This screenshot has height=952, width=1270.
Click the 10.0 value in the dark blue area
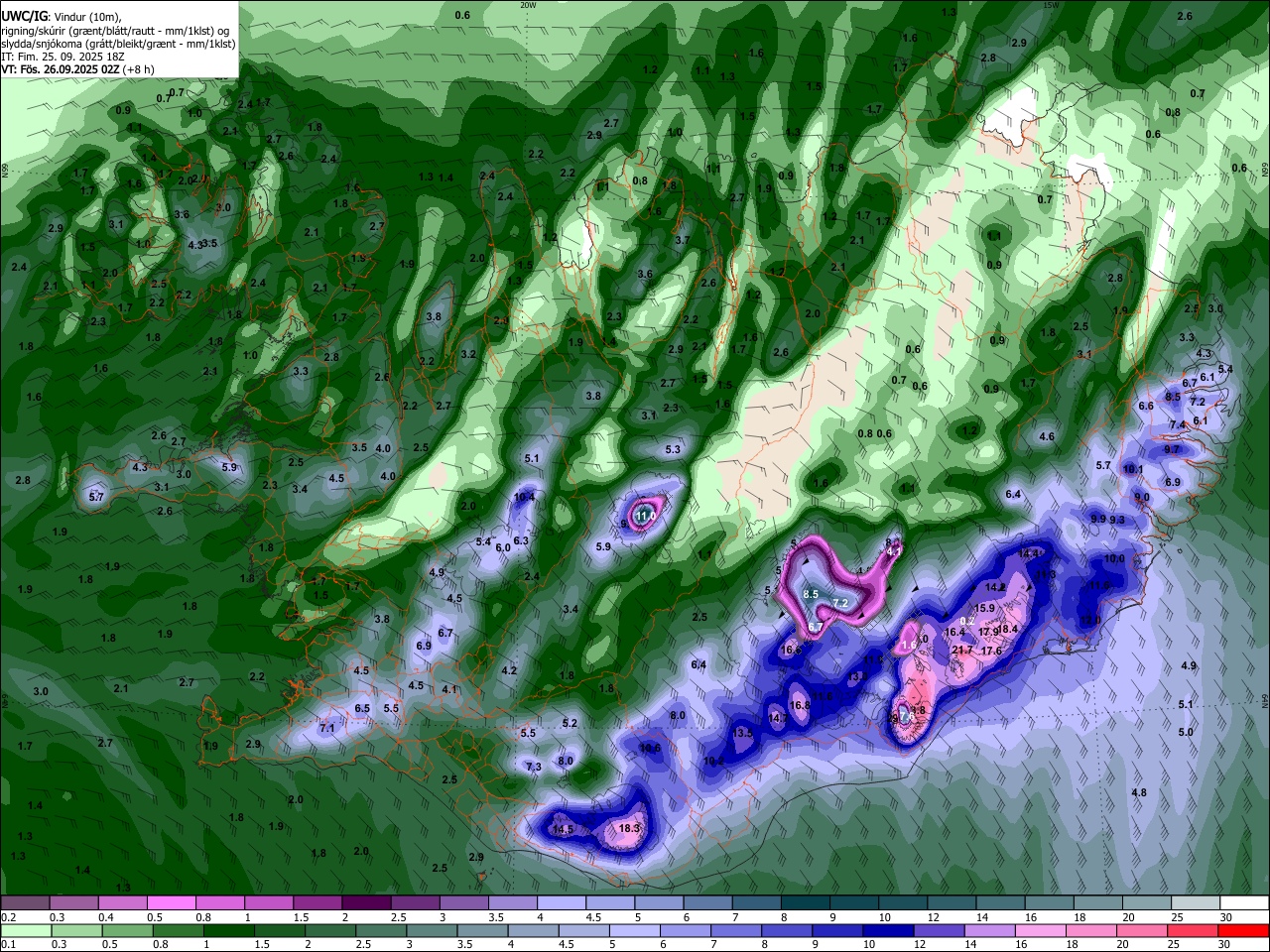pos(1114,559)
